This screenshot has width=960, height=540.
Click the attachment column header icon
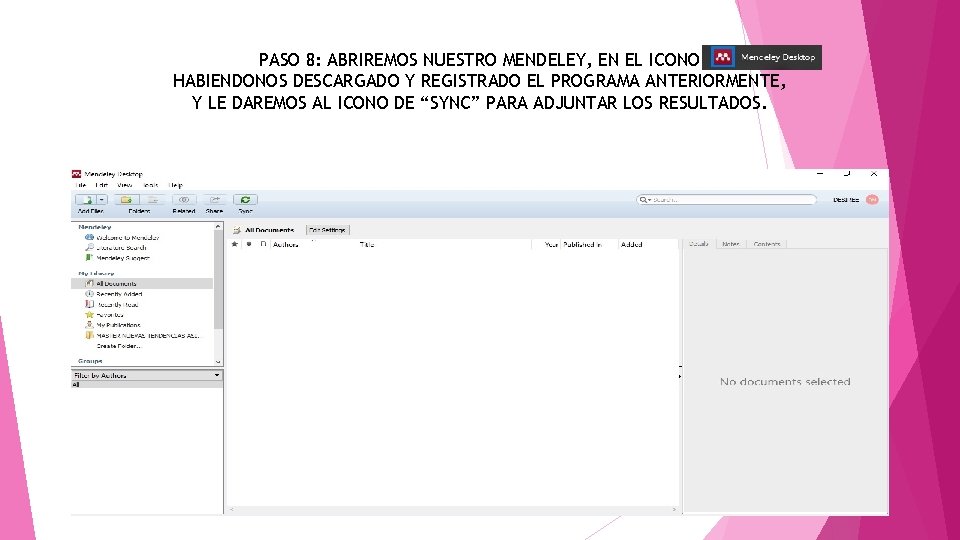(x=263, y=244)
